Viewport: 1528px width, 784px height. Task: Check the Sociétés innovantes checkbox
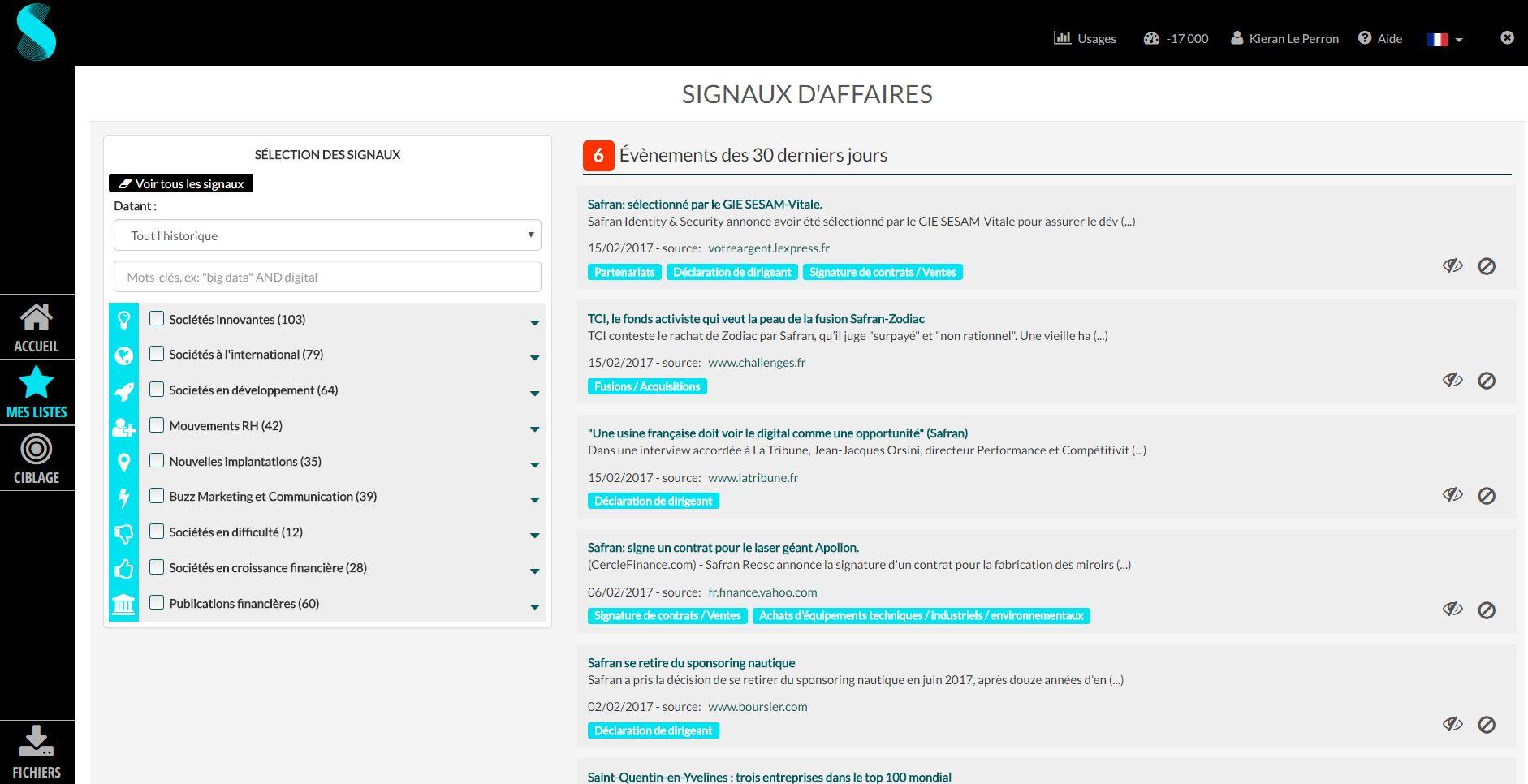pos(156,319)
